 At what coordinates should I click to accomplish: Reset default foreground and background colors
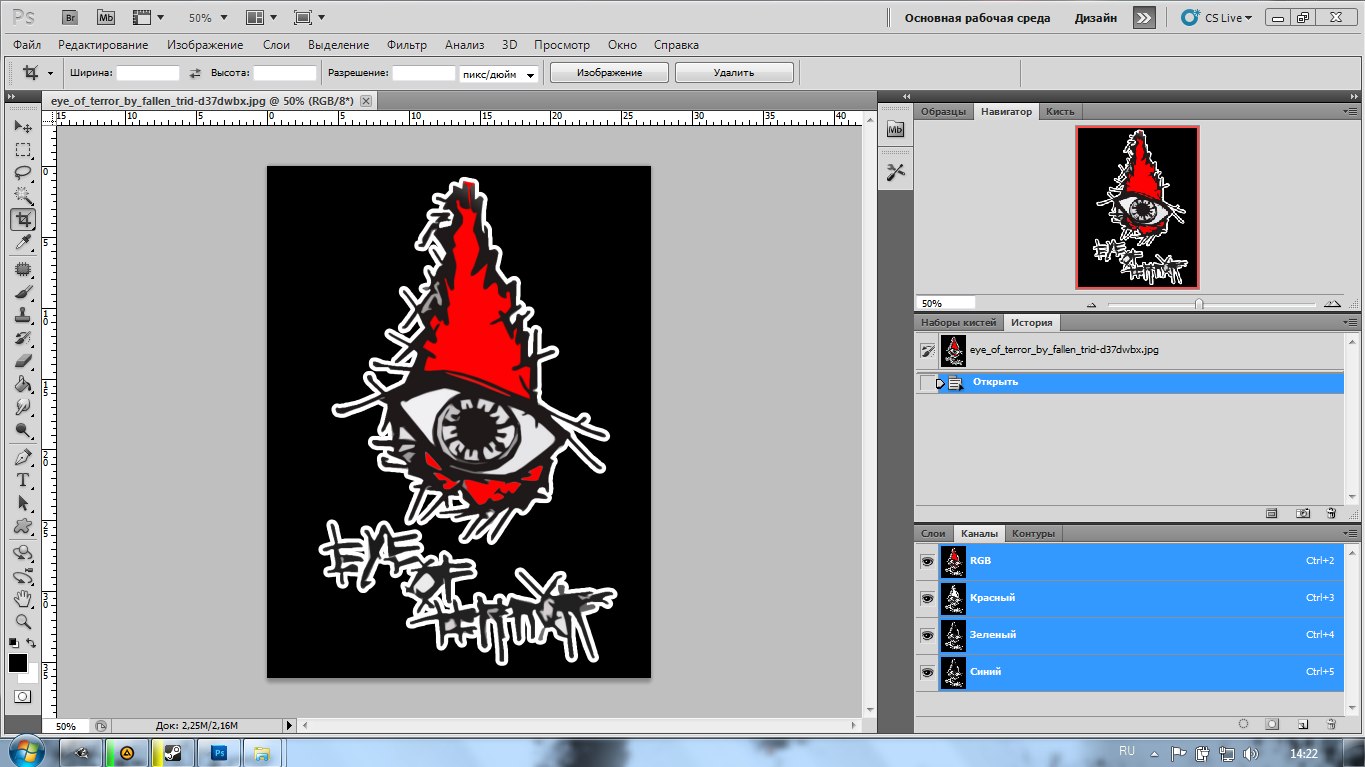13,643
